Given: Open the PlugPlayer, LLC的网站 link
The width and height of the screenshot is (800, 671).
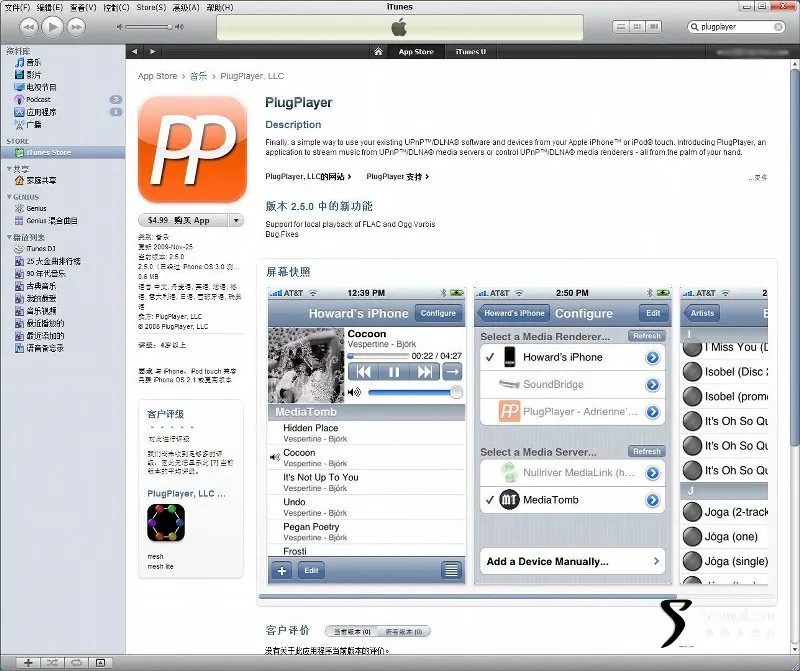Looking at the screenshot, I should pos(308,177).
